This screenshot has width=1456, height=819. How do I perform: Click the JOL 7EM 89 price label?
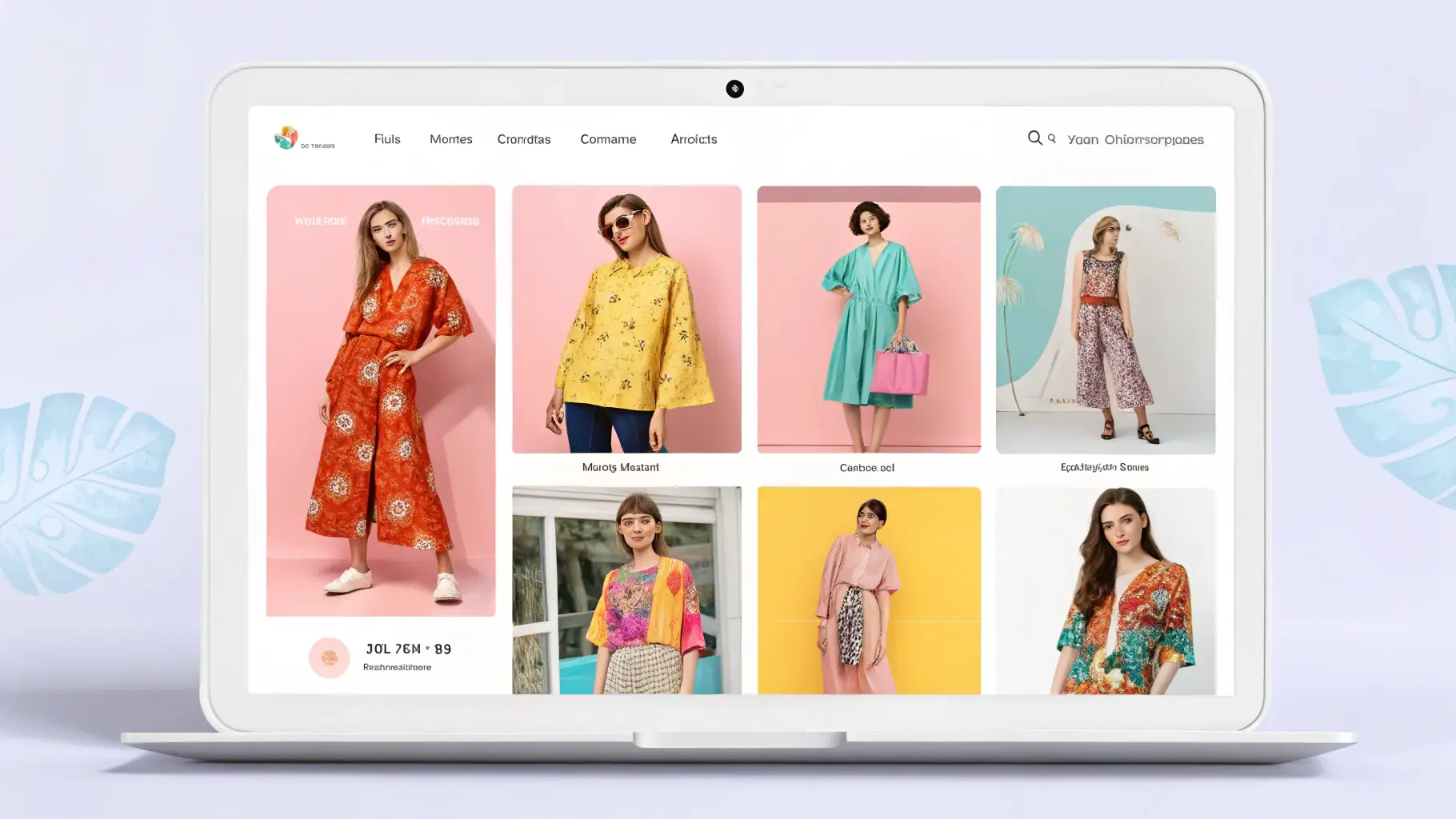click(x=408, y=649)
